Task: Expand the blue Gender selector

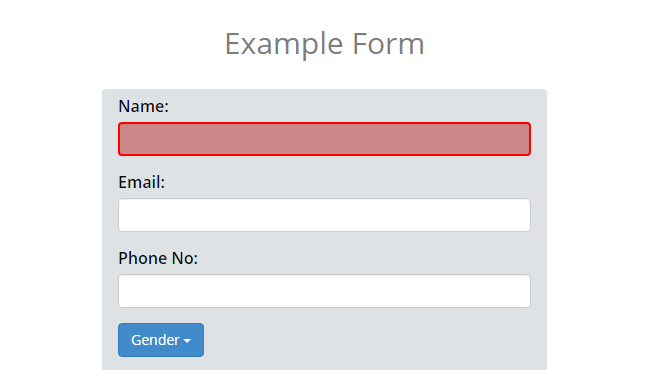Action: point(161,340)
